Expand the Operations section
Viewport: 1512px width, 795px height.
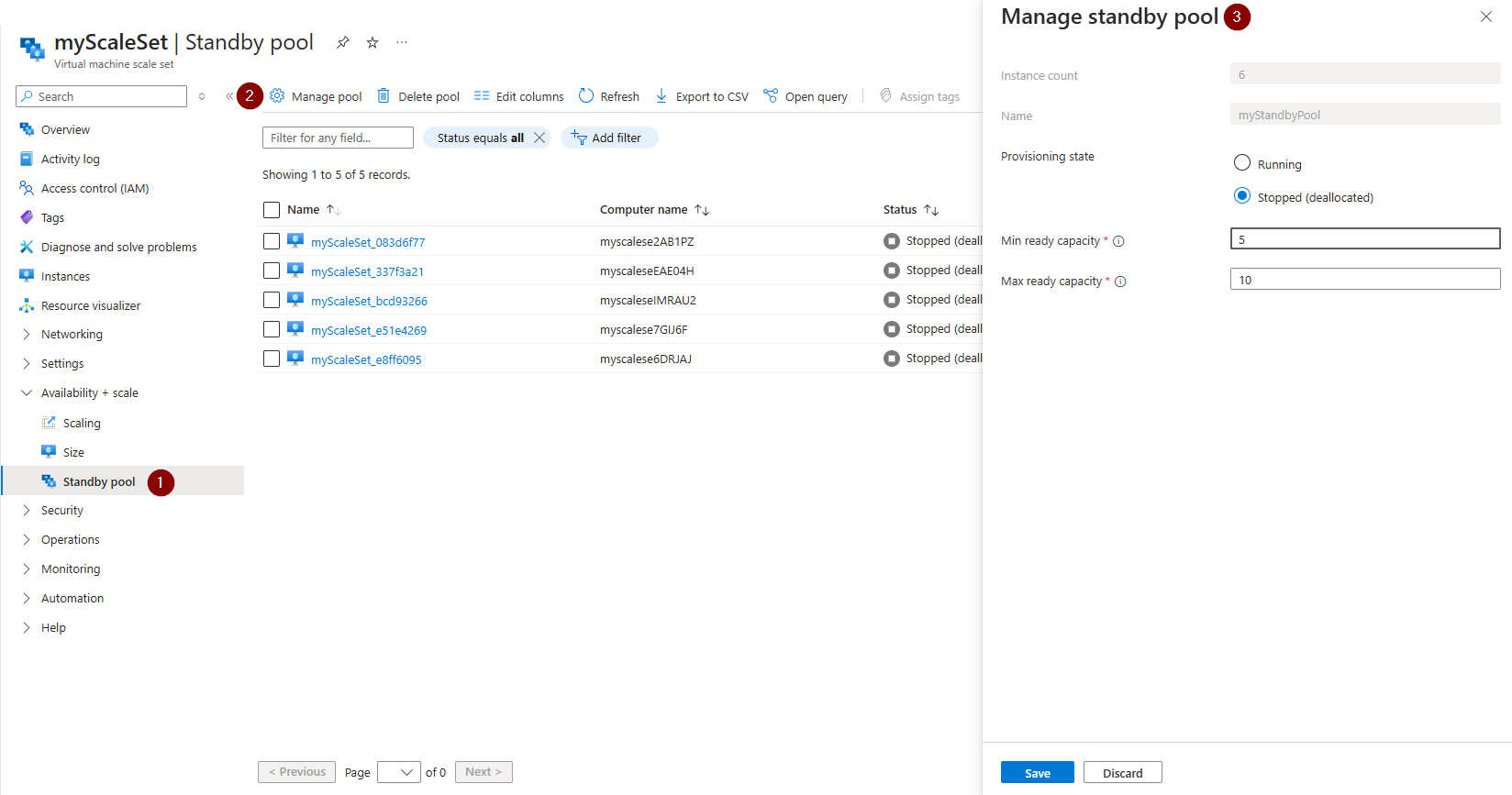point(27,539)
